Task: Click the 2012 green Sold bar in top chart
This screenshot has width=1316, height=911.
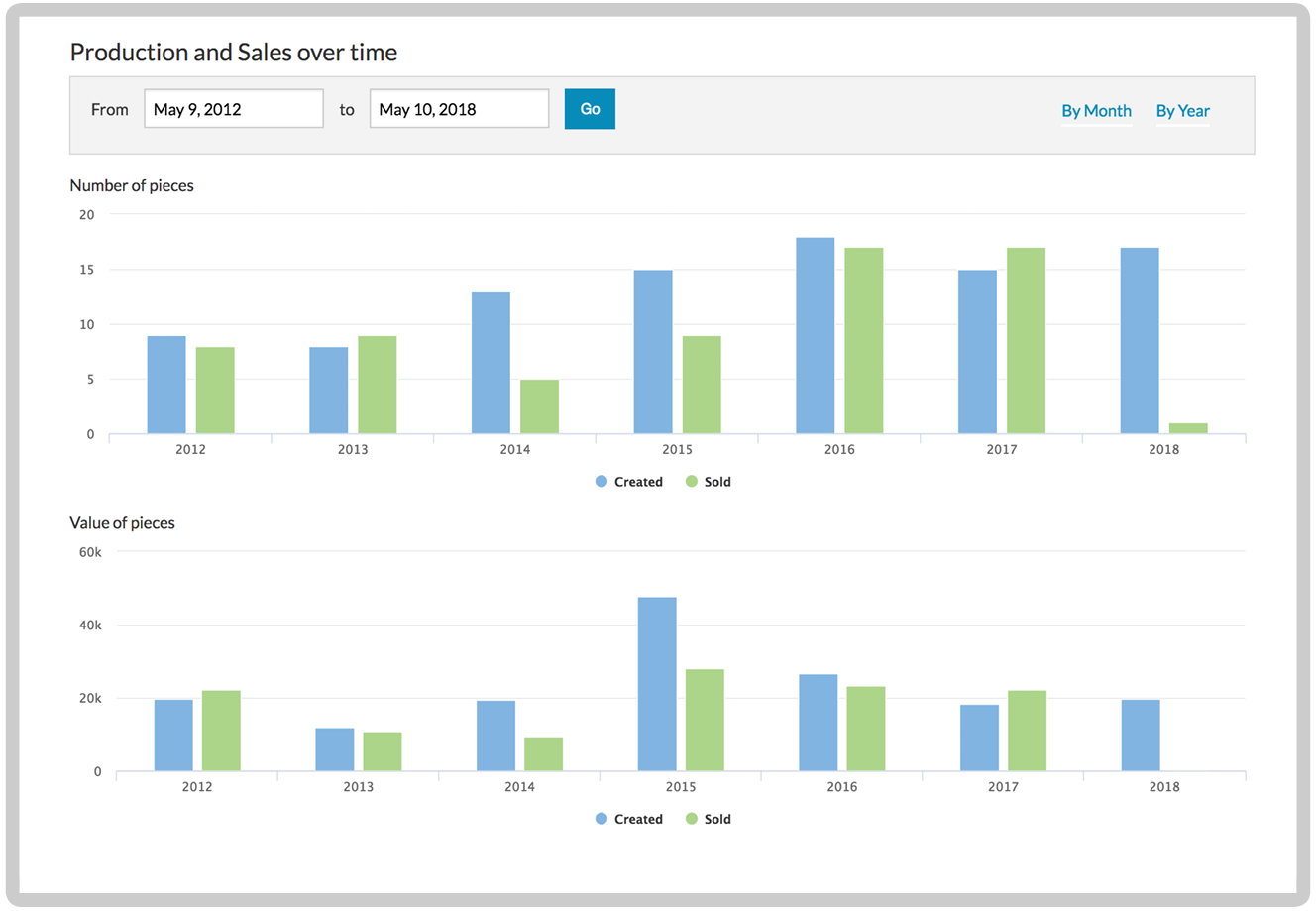Action: [215, 392]
